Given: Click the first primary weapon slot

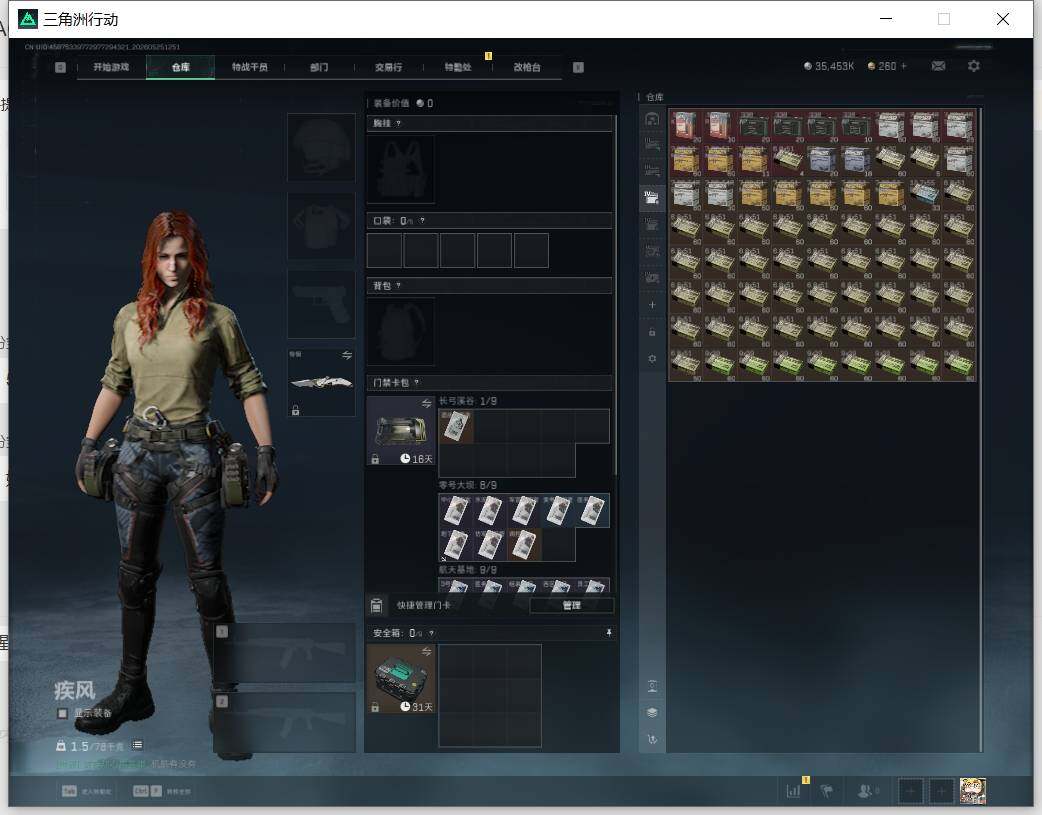Looking at the screenshot, I should click(x=285, y=653).
